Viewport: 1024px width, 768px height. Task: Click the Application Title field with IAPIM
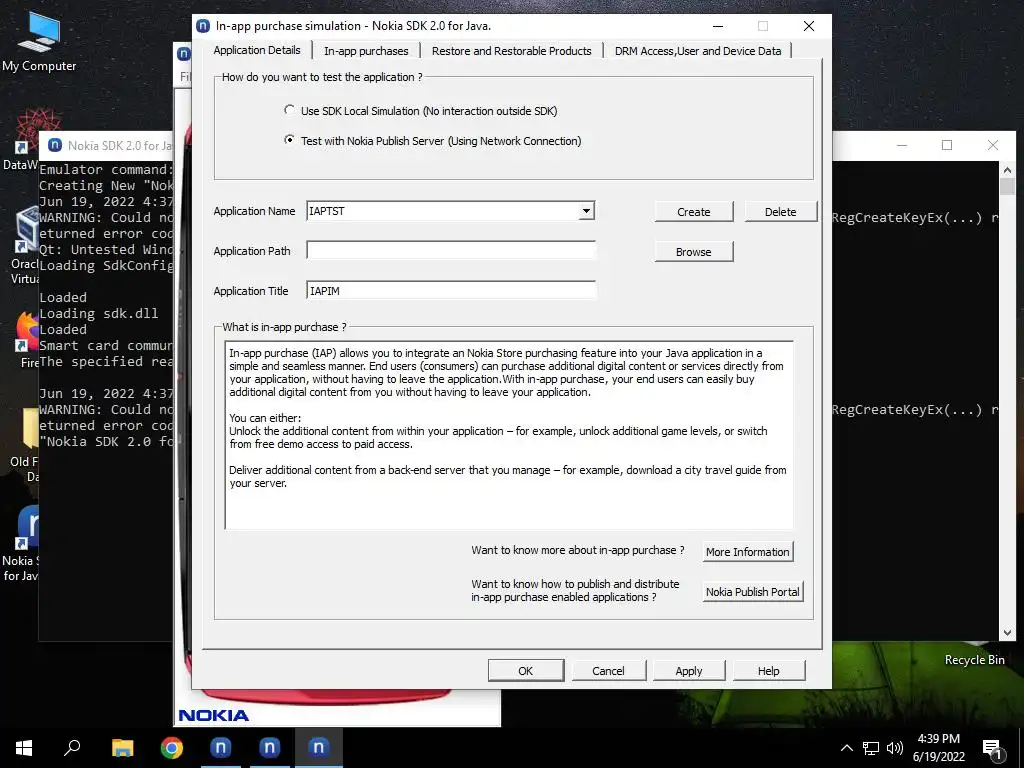pyautogui.click(x=451, y=291)
